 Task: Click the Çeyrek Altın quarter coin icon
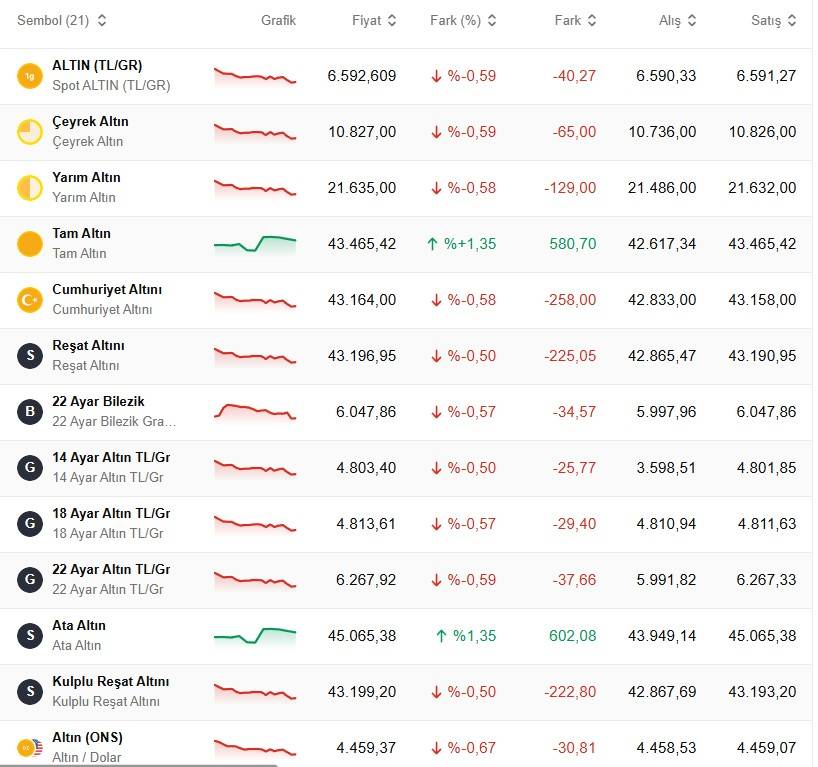tap(30, 132)
